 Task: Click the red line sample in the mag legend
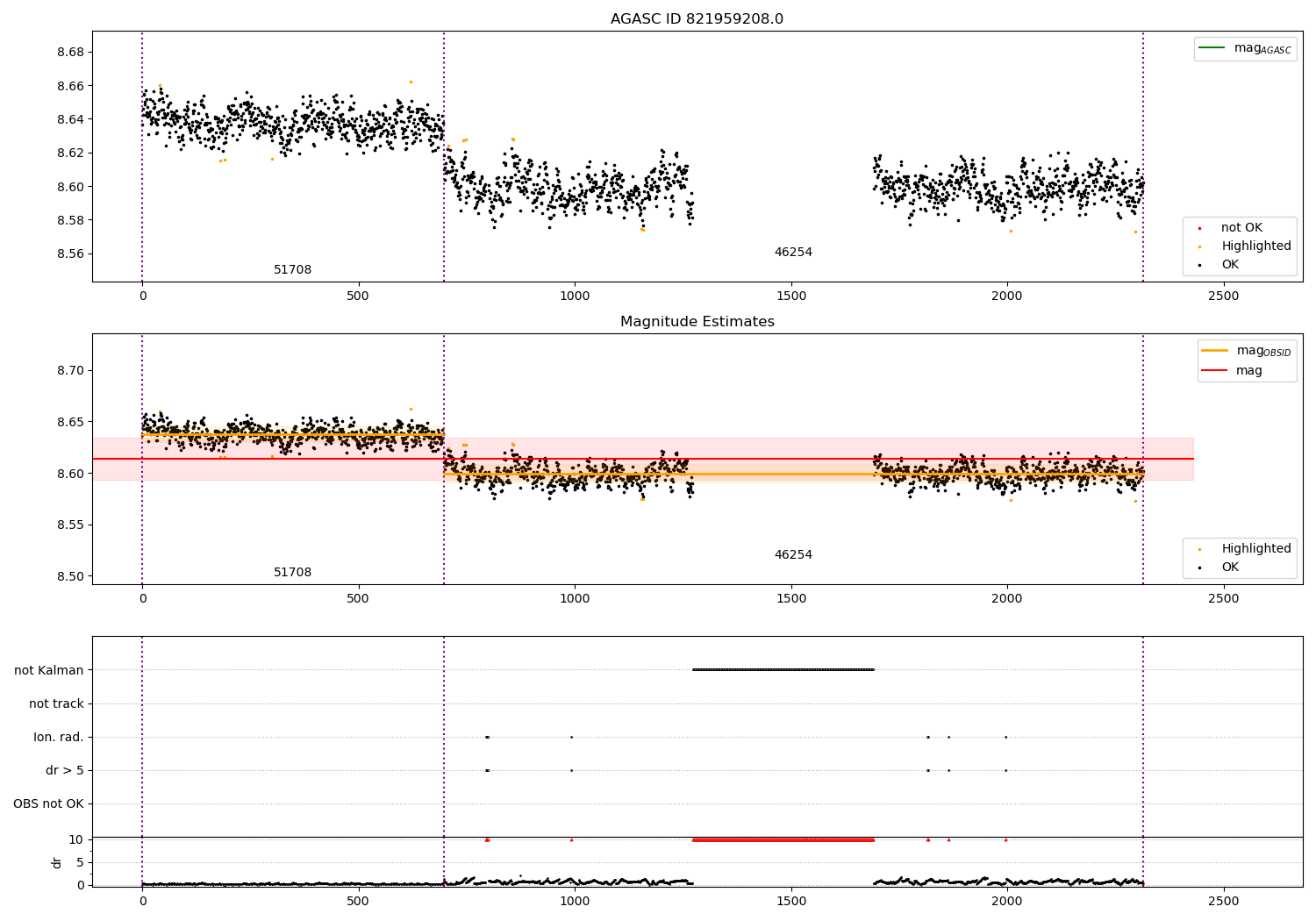(x=1214, y=371)
